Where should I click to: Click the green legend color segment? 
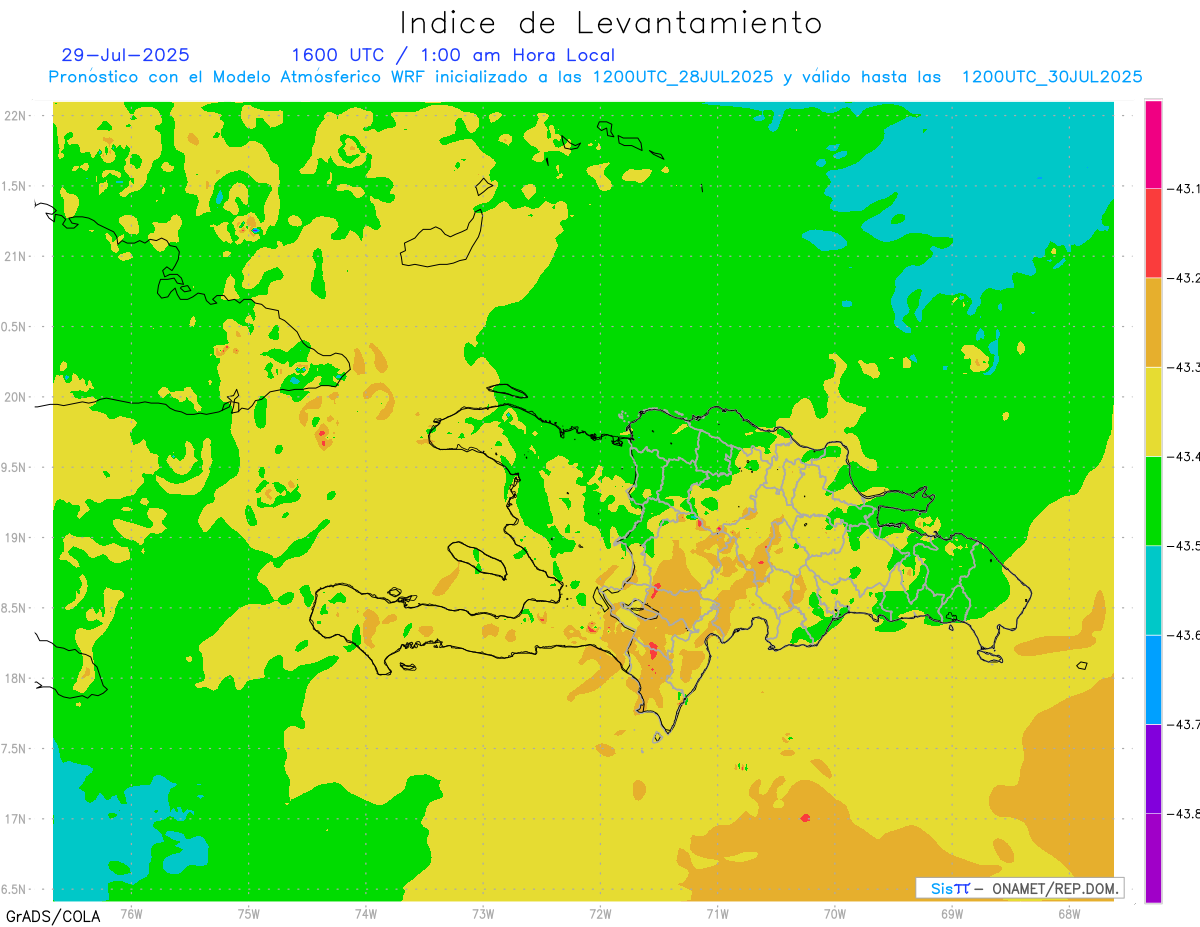[x=1153, y=500]
